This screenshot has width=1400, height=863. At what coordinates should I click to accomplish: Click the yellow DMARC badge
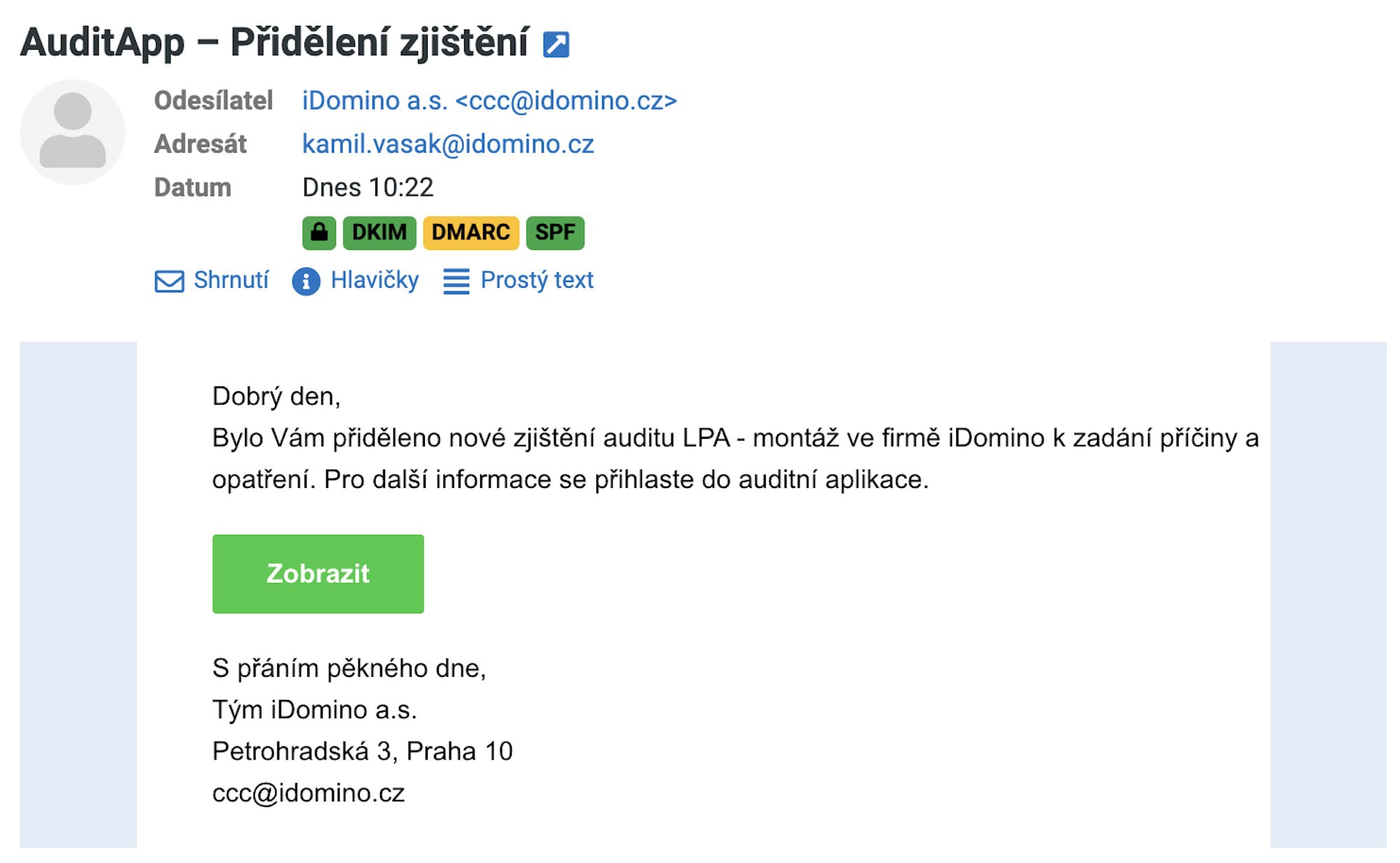[470, 232]
